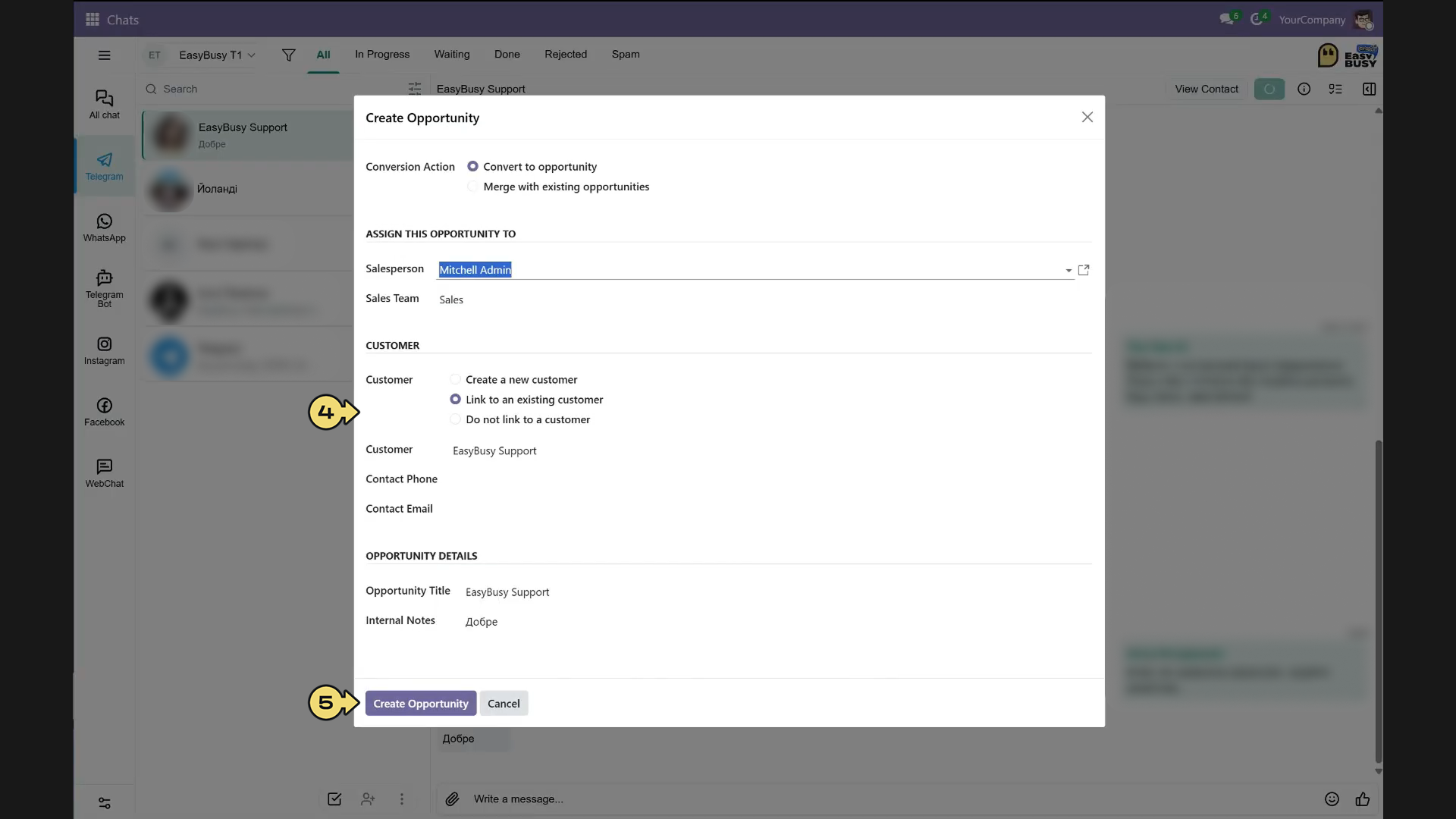Switch to the Waiting tab
The width and height of the screenshot is (1456, 819).
pos(452,54)
